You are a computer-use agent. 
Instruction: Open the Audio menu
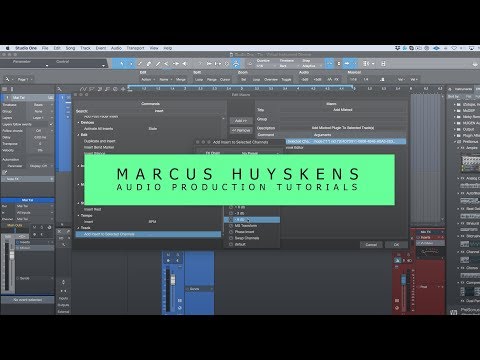(116, 48)
